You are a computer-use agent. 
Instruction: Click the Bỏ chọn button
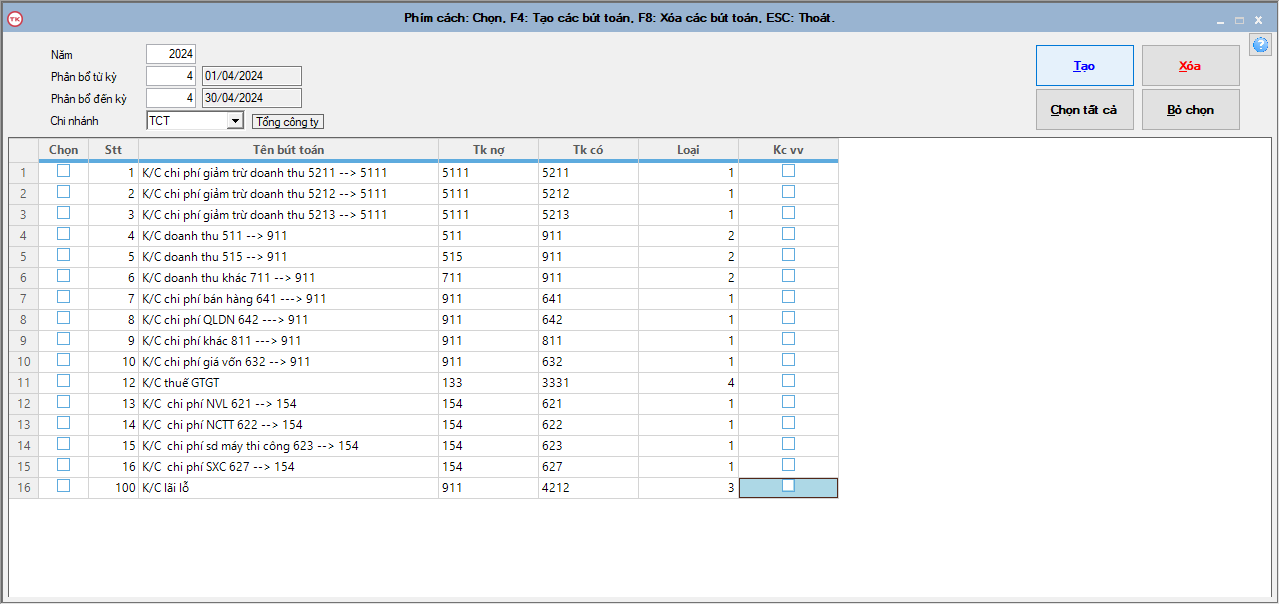1190,110
